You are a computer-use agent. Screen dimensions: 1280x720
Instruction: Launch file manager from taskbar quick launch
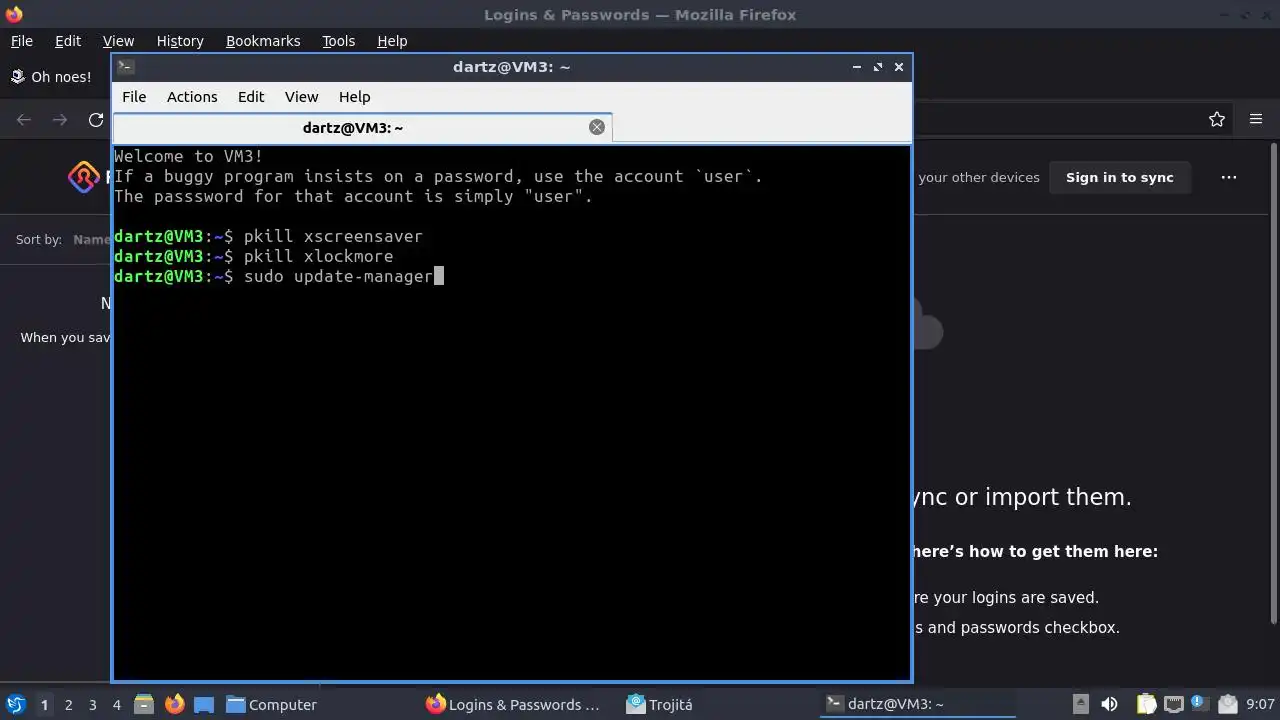(144, 704)
